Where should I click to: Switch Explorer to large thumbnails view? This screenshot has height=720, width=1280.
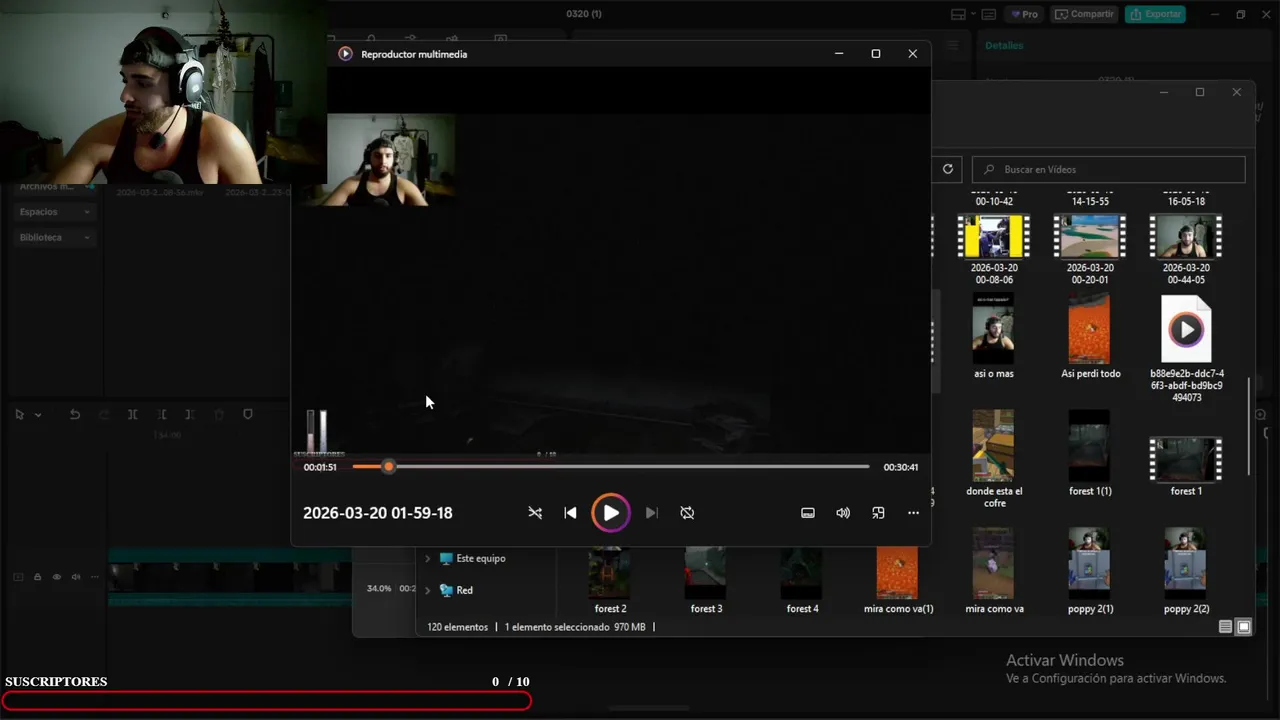click(1244, 627)
